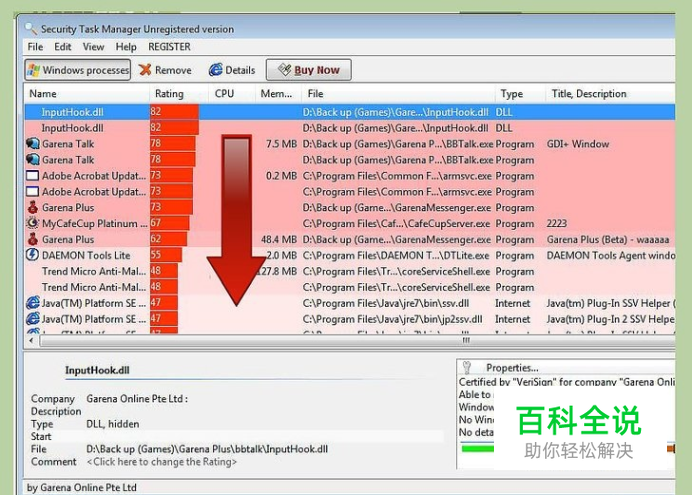Image resolution: width=692 pixels, height=495 pixels.
Task: Click Garena Plus icon rated 62
Action: 33,239
